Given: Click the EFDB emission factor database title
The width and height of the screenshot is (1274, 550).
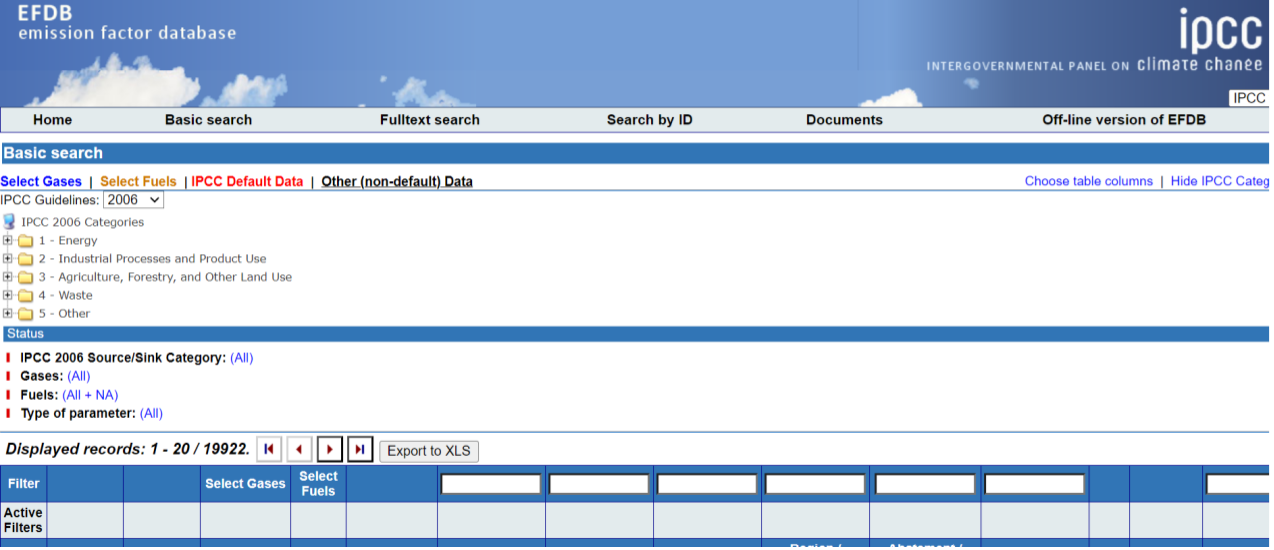Looking at the screenshot, I should click(127, 23).
